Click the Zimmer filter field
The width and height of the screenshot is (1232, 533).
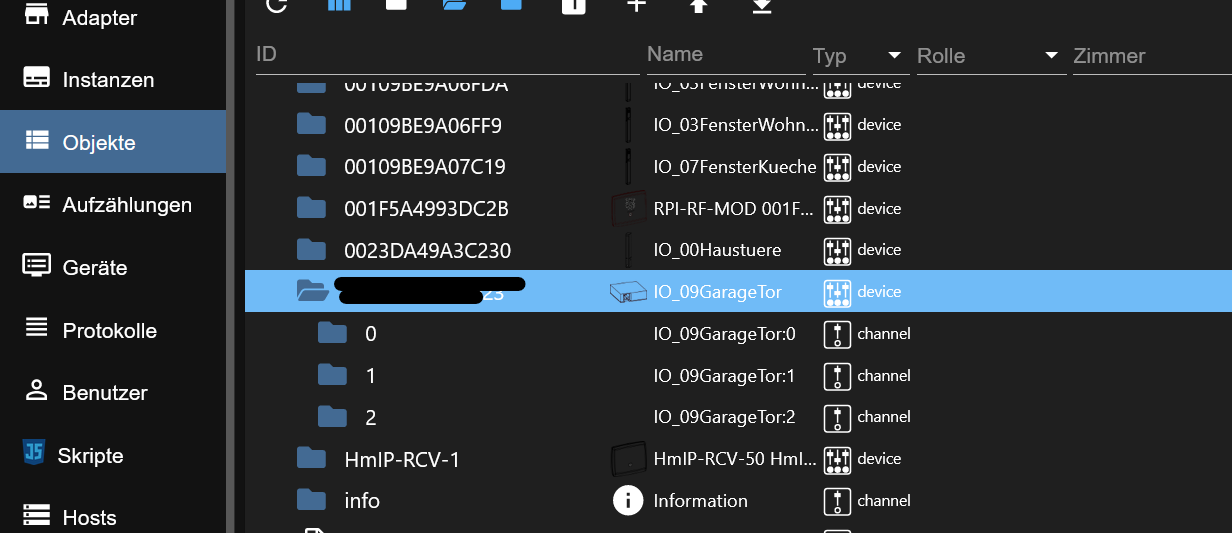click(1152, 56)
